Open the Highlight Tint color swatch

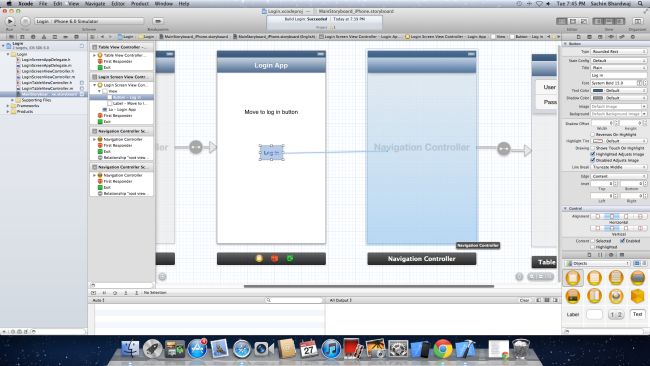597,141
